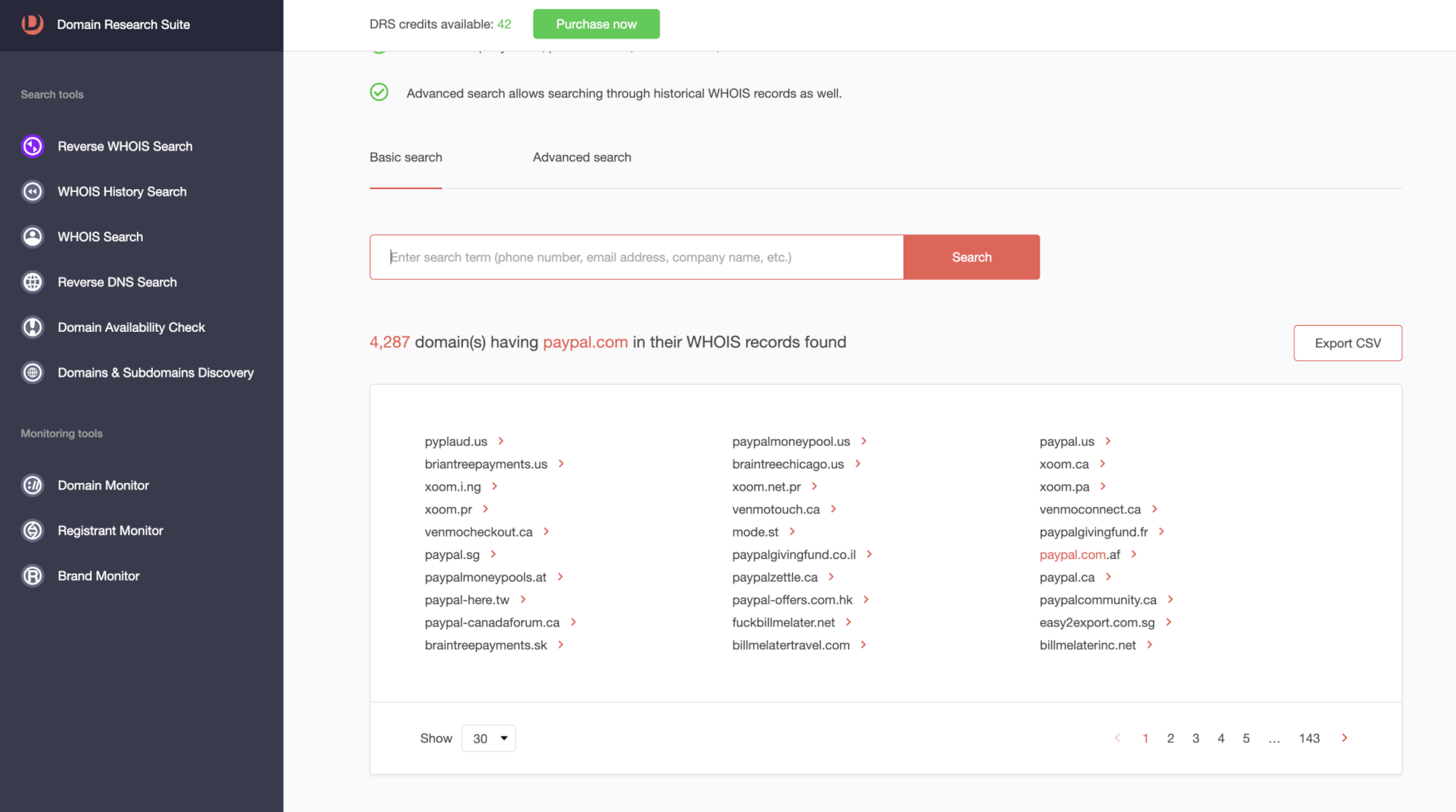Open the billmelatertravel.com domain link

point(791,645)
